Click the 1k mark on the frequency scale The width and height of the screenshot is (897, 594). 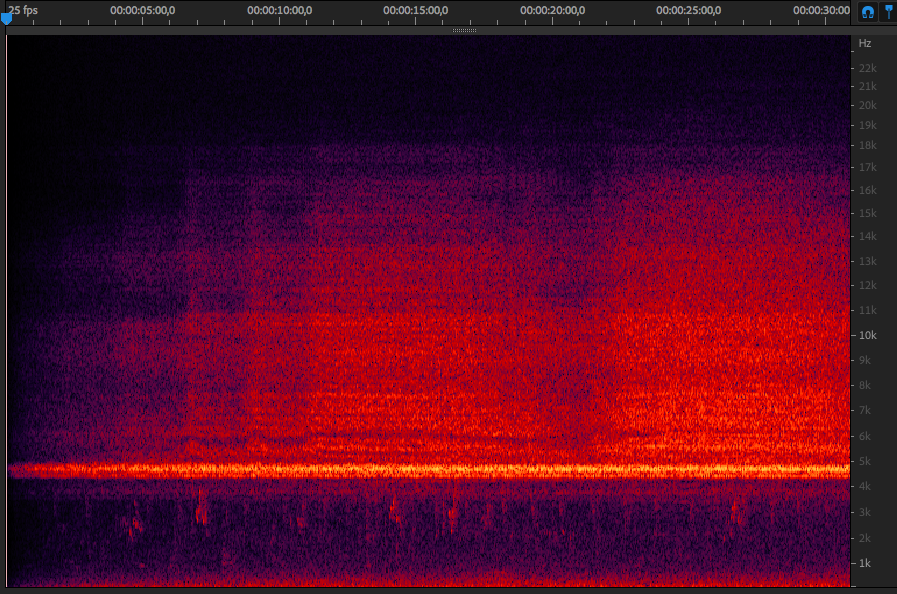(x=865, y=563)
